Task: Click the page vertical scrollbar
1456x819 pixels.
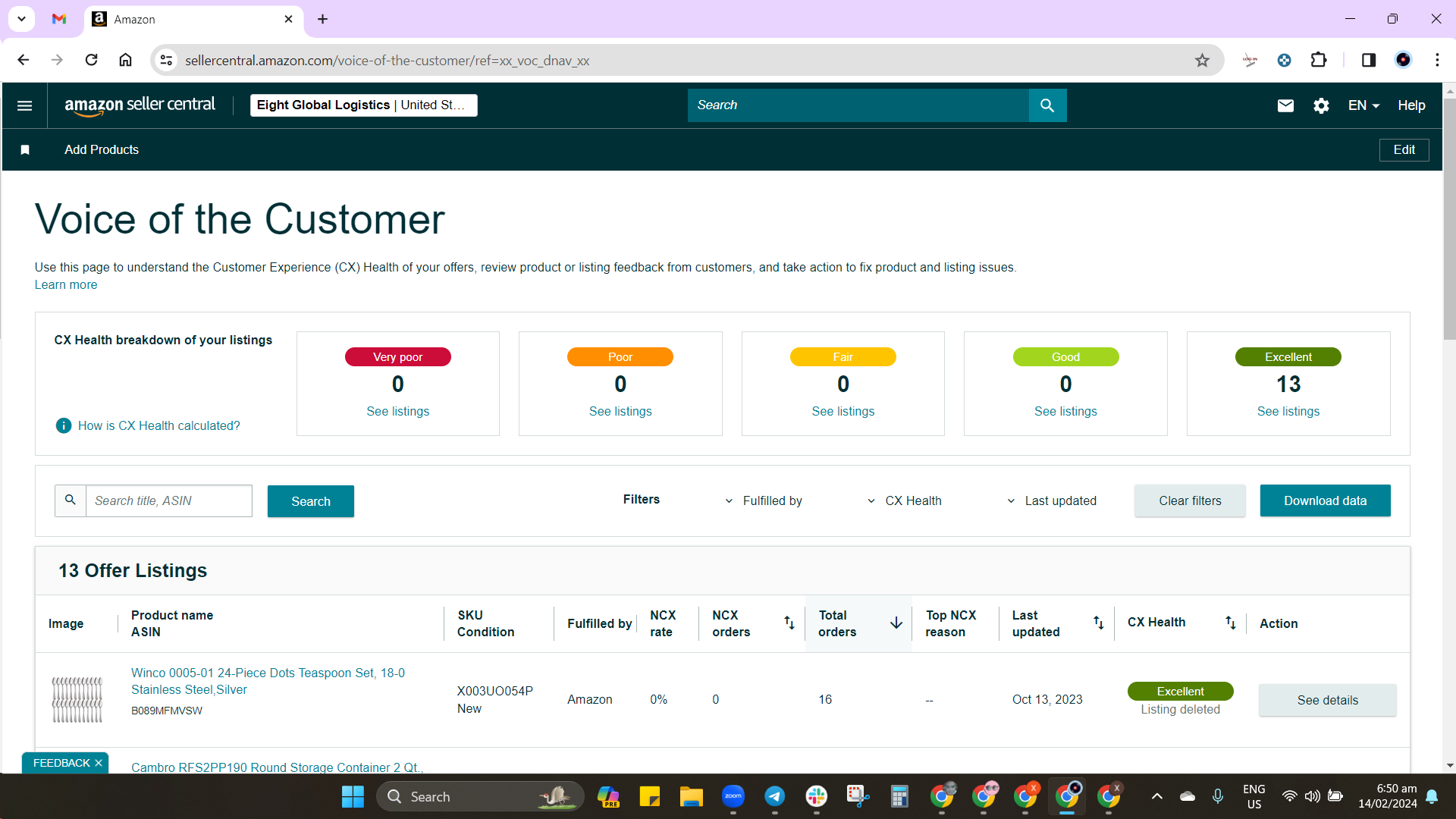Action: pyautogui.click(x=1449, y=218)
